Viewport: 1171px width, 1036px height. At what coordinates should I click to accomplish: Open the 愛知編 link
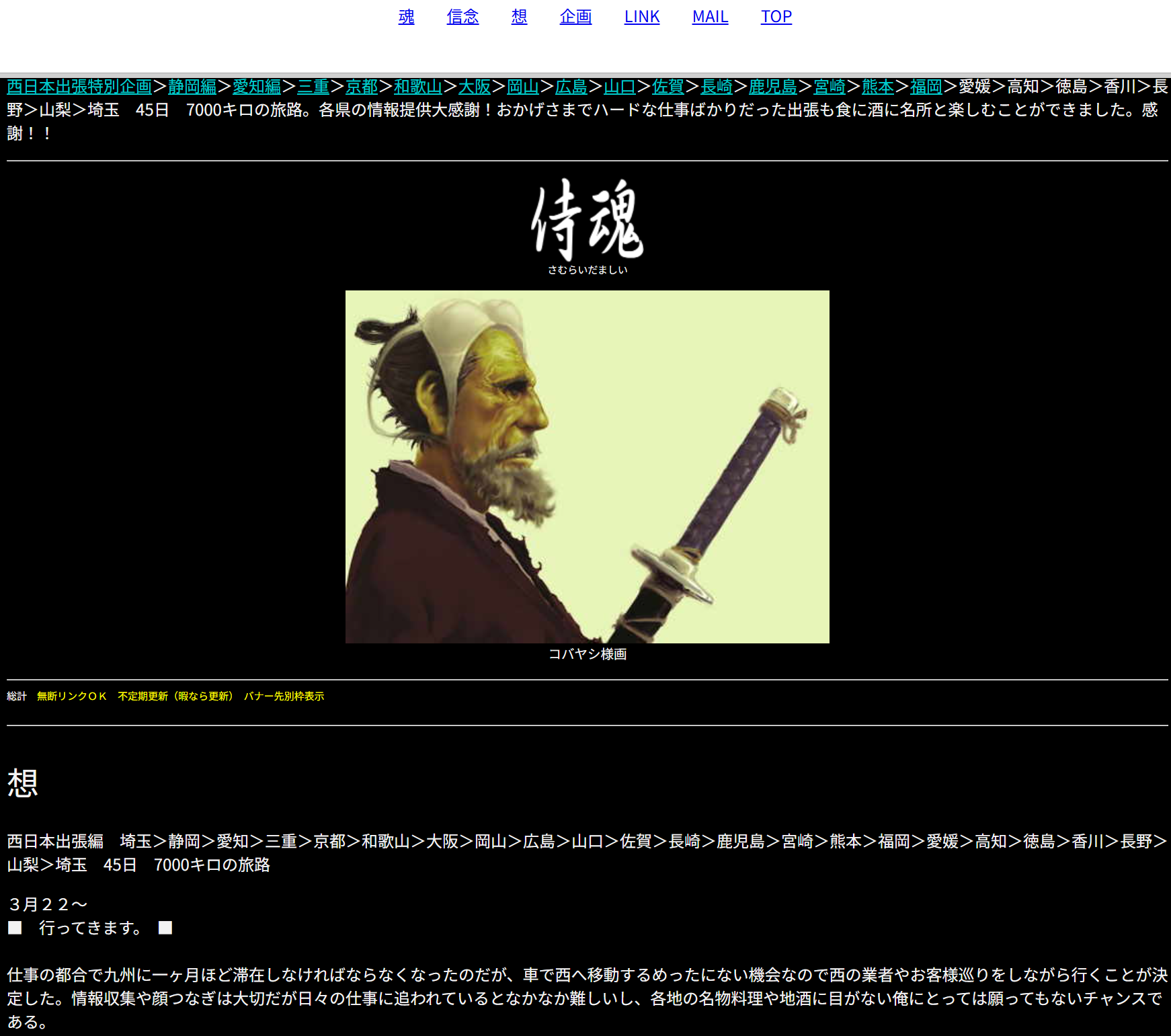[257, 87]
